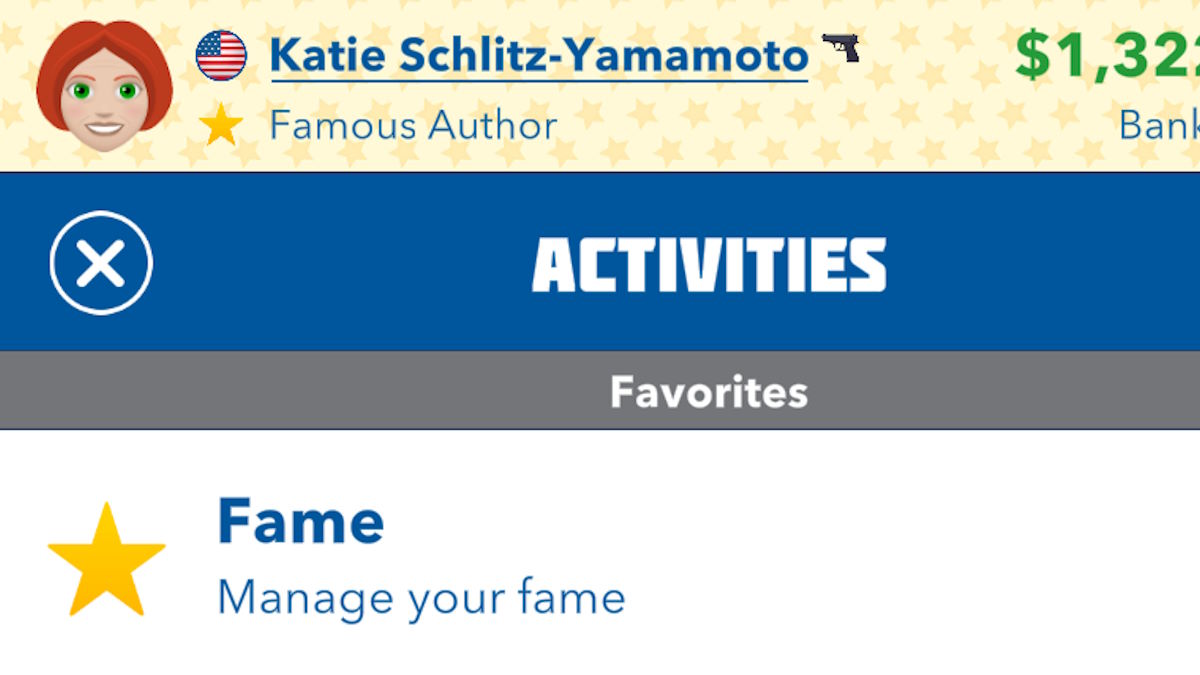The image size is (1200, 675).
Task: Select the Fame activity title
Action: click(x=300, y=521)
